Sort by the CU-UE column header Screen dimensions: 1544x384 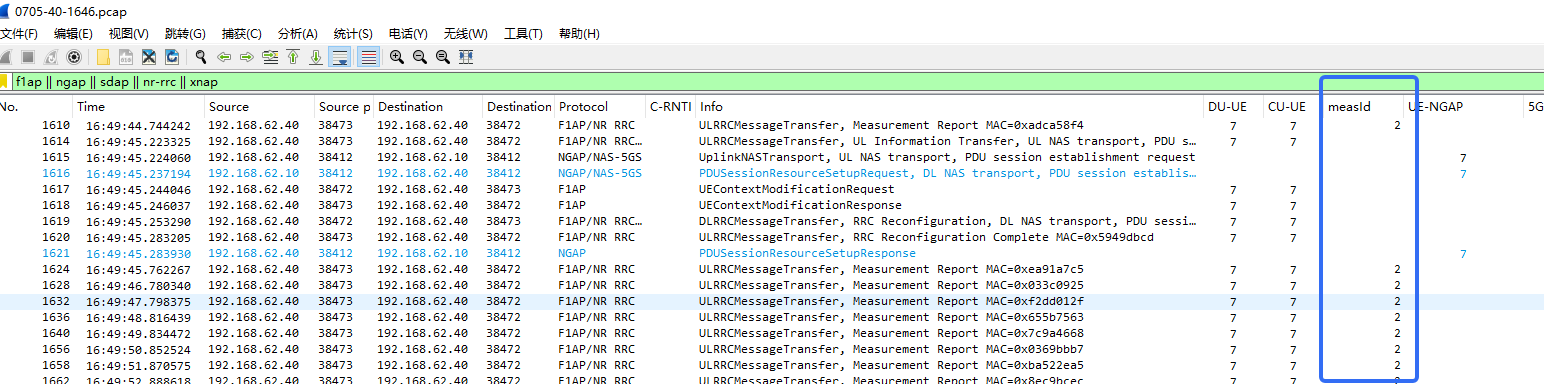click(x=1293, y=106)
